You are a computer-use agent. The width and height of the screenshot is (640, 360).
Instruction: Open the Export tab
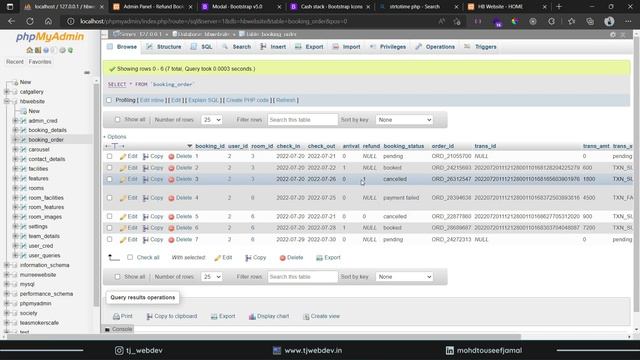[309, 47]
